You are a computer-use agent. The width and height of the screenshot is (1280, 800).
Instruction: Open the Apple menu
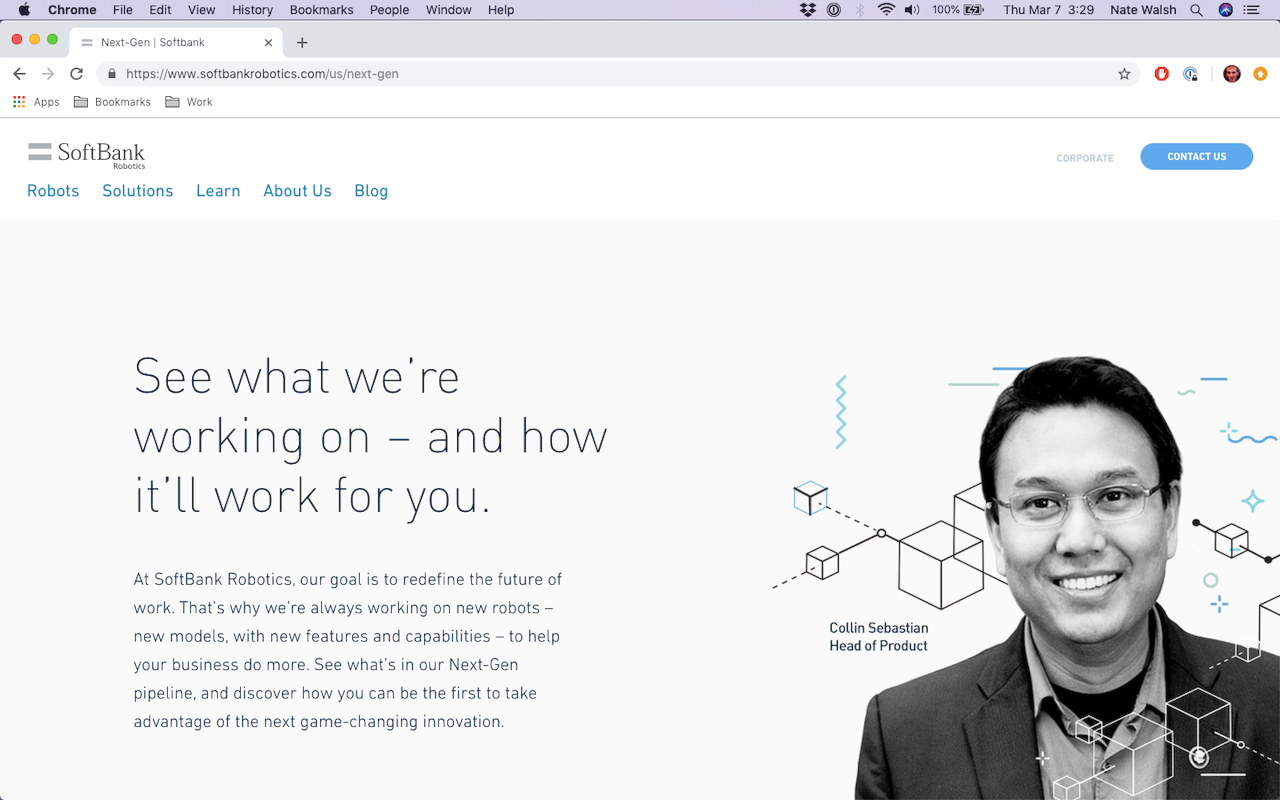tap(24, 10)
